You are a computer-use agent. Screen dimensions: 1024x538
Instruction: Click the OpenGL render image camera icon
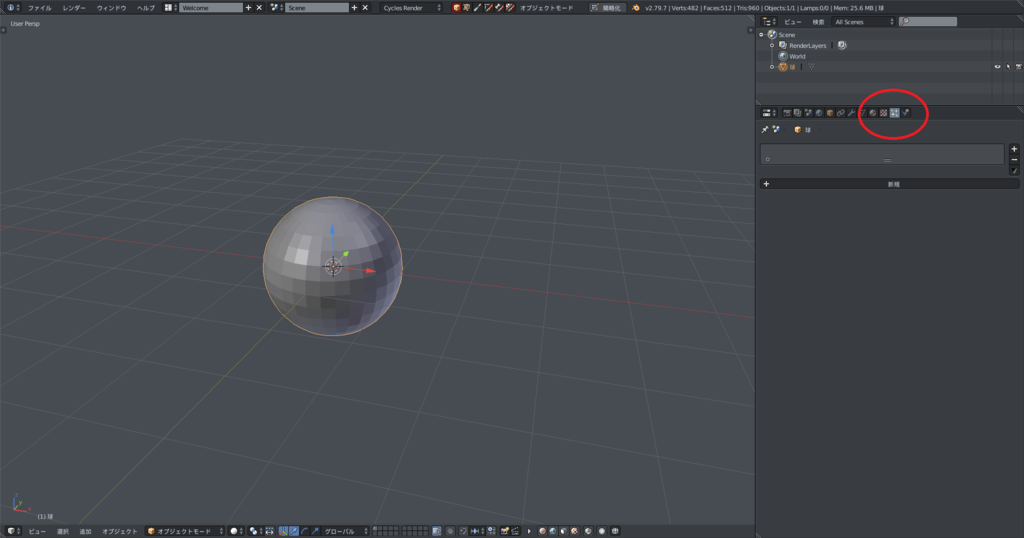coord(504,531)
